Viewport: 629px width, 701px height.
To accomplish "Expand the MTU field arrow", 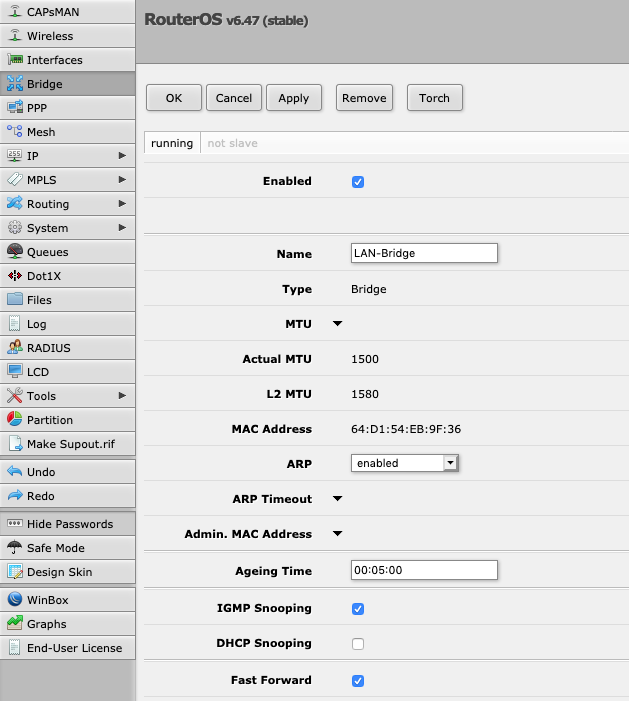I will pos(338,323).
